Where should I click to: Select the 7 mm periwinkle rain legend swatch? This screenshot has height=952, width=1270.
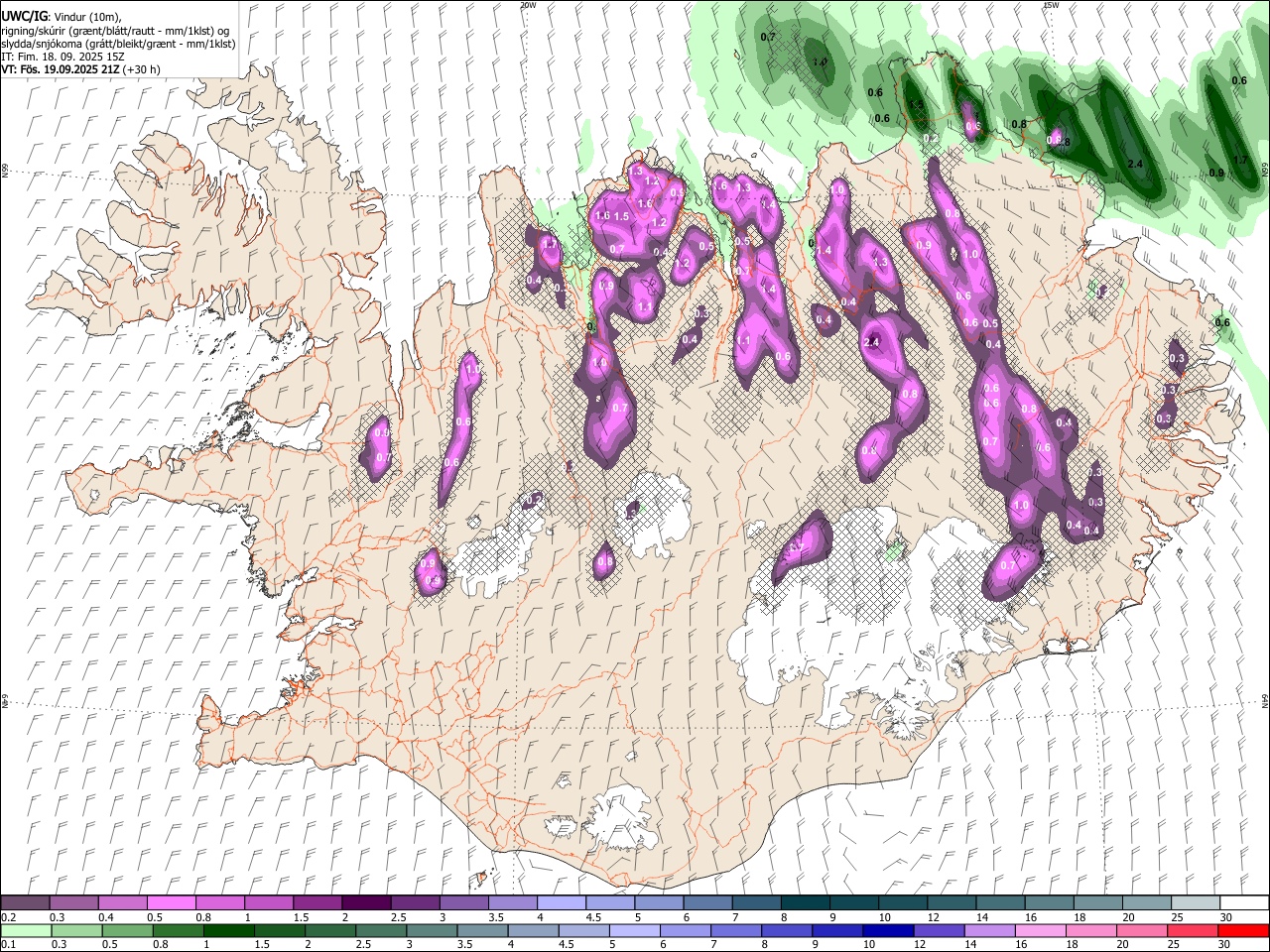(x=735, y=931)
